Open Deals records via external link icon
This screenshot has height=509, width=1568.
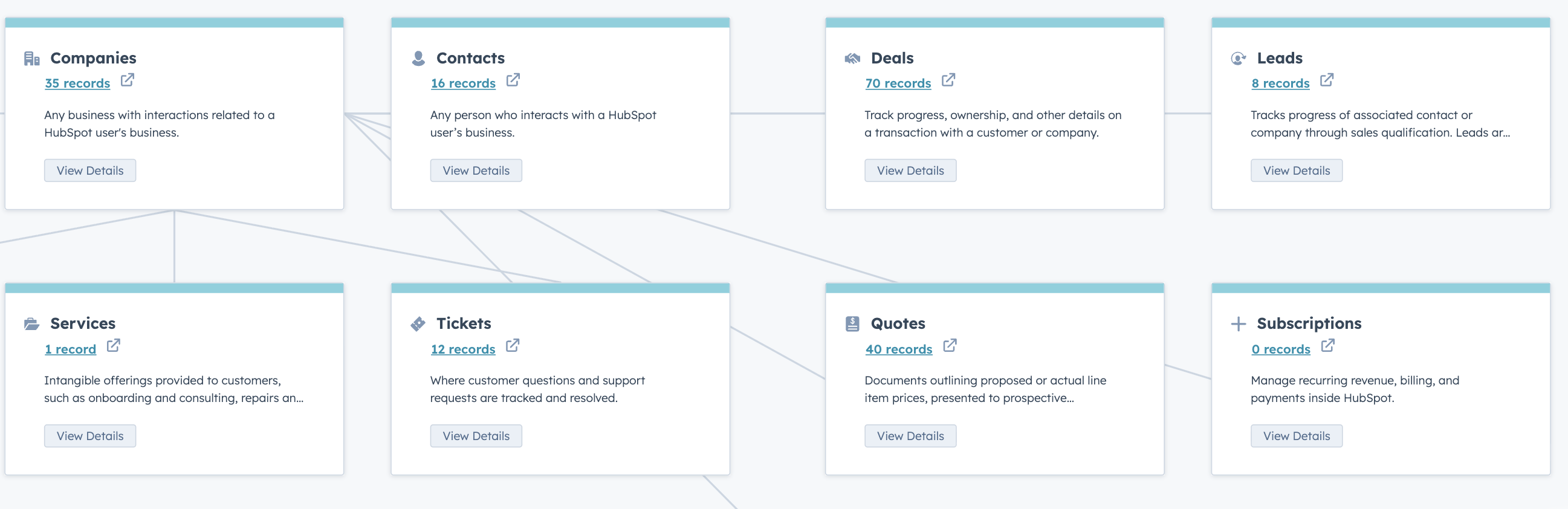click(948, 80)
